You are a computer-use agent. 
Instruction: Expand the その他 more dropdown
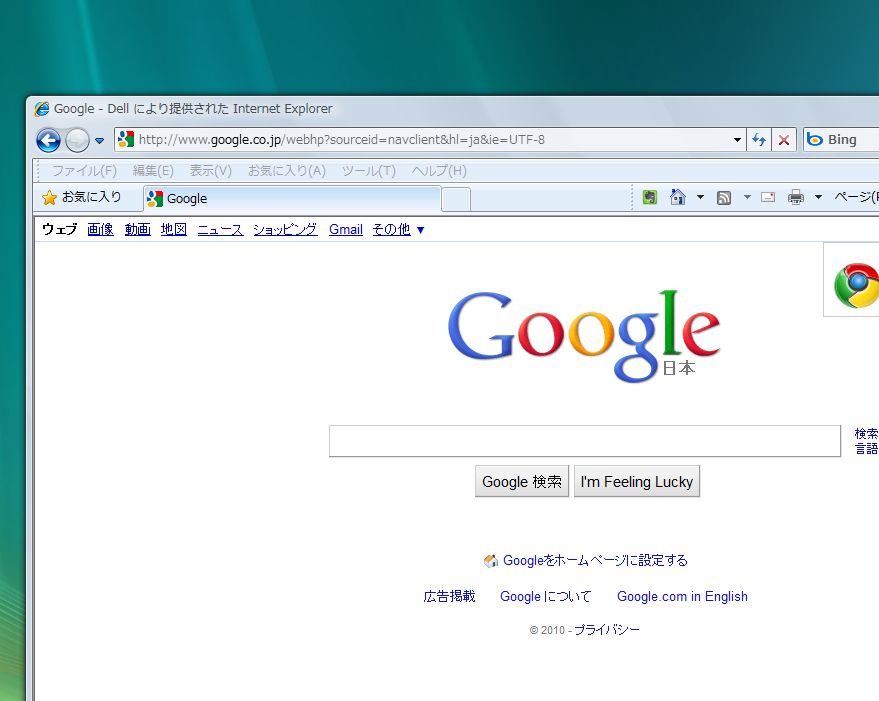[x=398, y=229]
